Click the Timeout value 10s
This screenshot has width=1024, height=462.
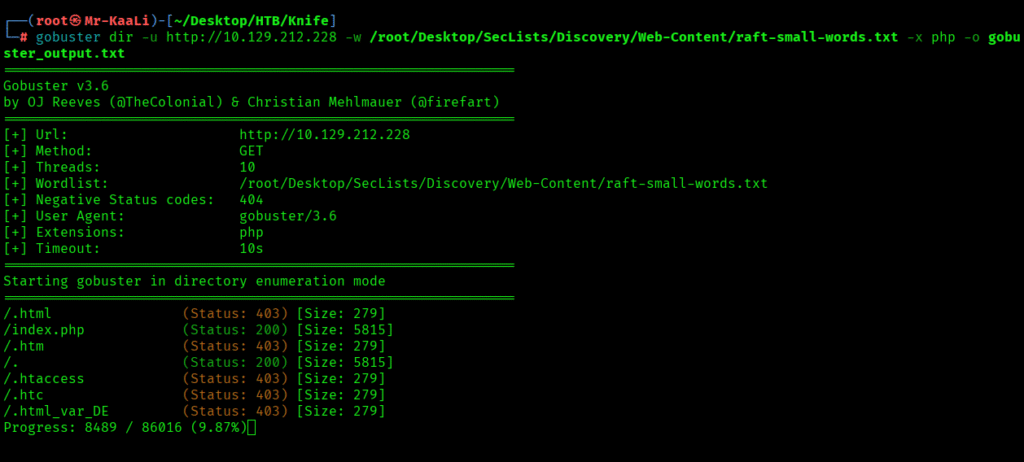pyautogui.click(x=251, y=248)
